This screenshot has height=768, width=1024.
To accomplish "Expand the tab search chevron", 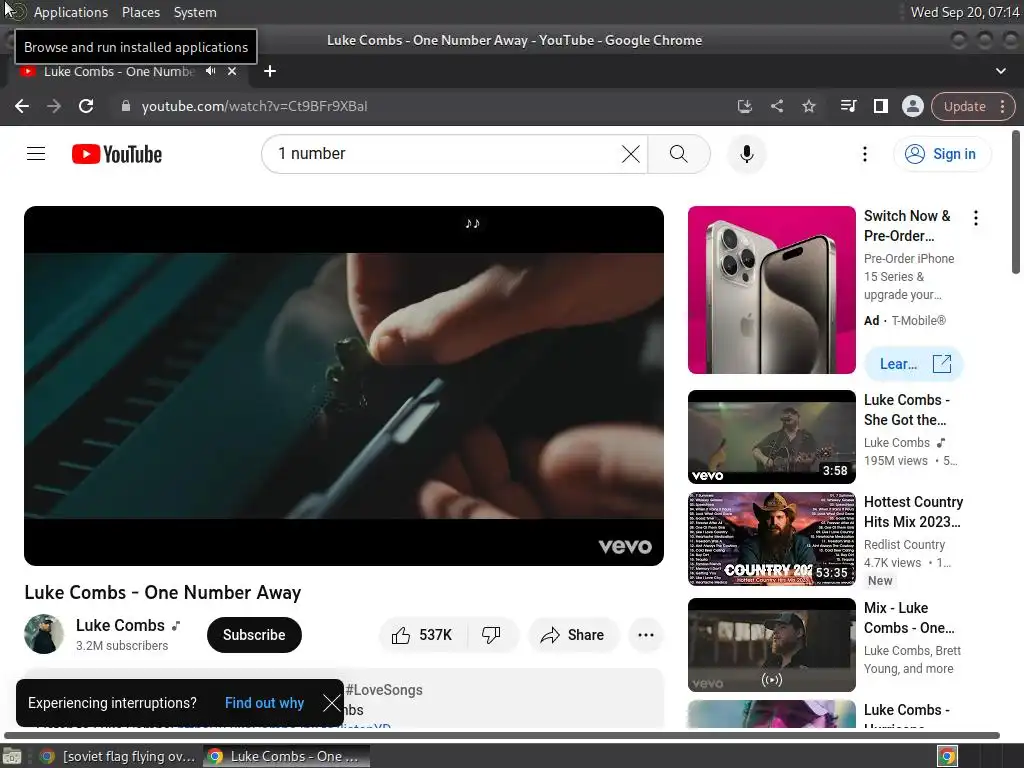I will [x=1000, y=71].
